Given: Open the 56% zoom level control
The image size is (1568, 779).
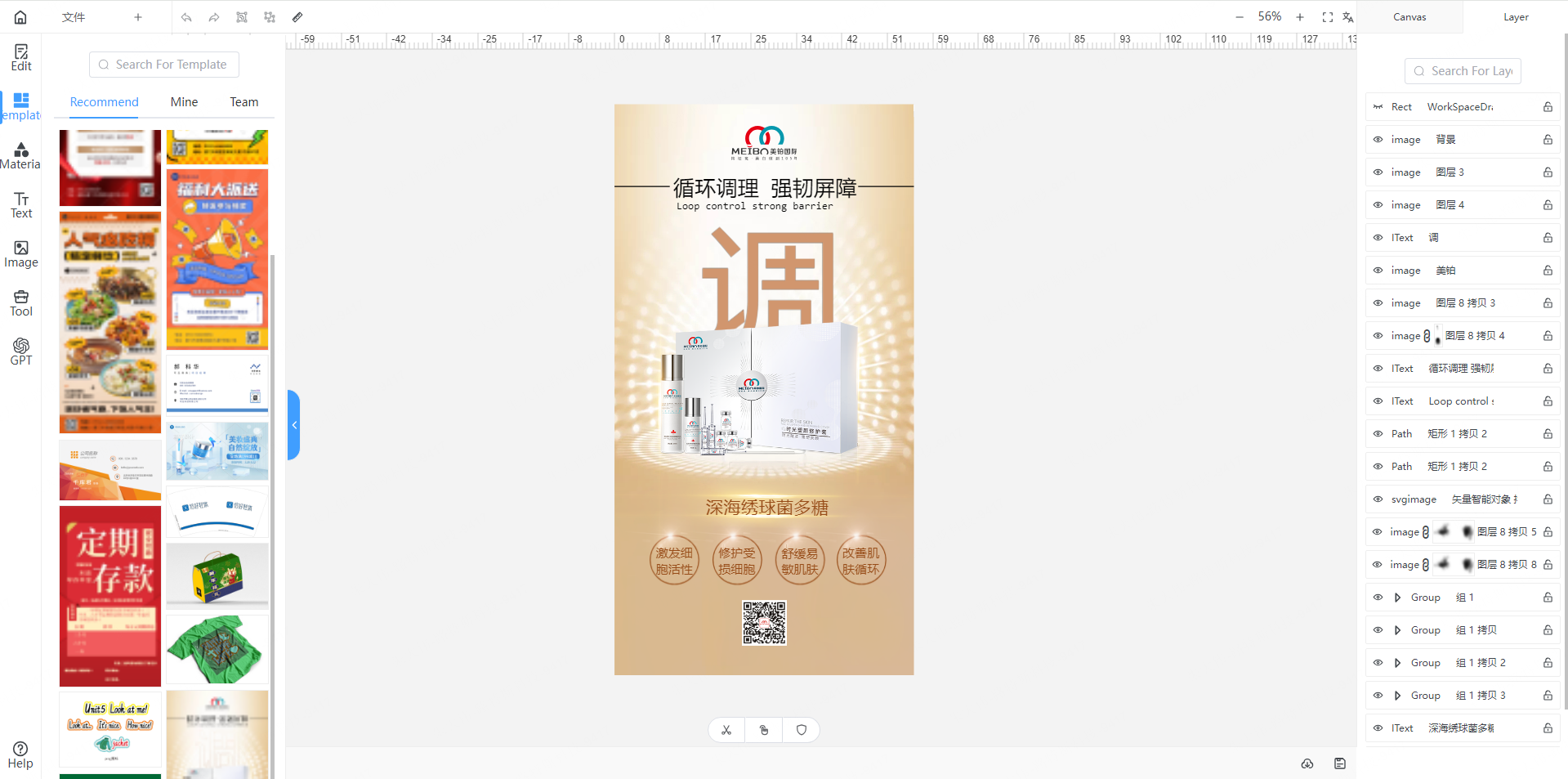Looking at the screenshot, I should click(x=1270, y=17).
